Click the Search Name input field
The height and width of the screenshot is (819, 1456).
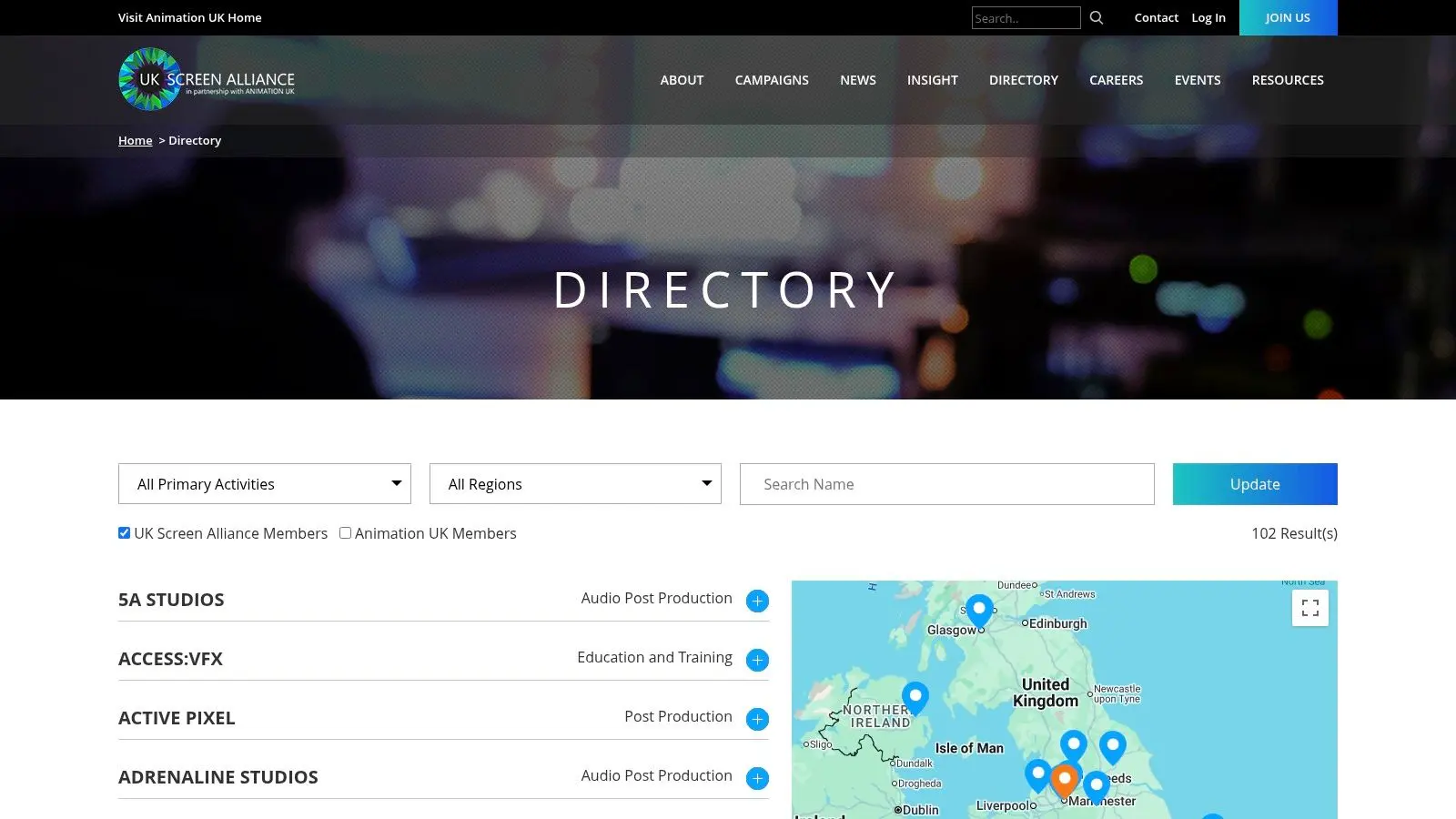click(946, 484)
